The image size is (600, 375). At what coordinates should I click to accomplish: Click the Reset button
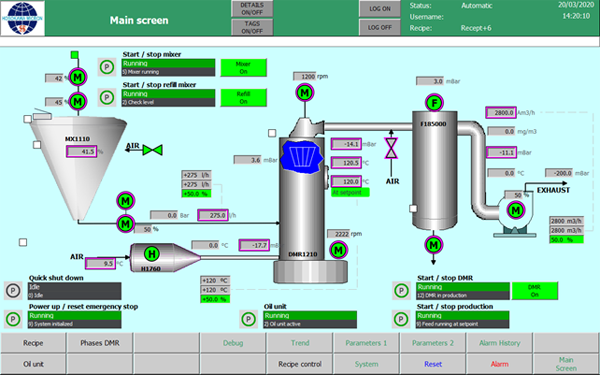pyautogui.click(x=433, y=364)
